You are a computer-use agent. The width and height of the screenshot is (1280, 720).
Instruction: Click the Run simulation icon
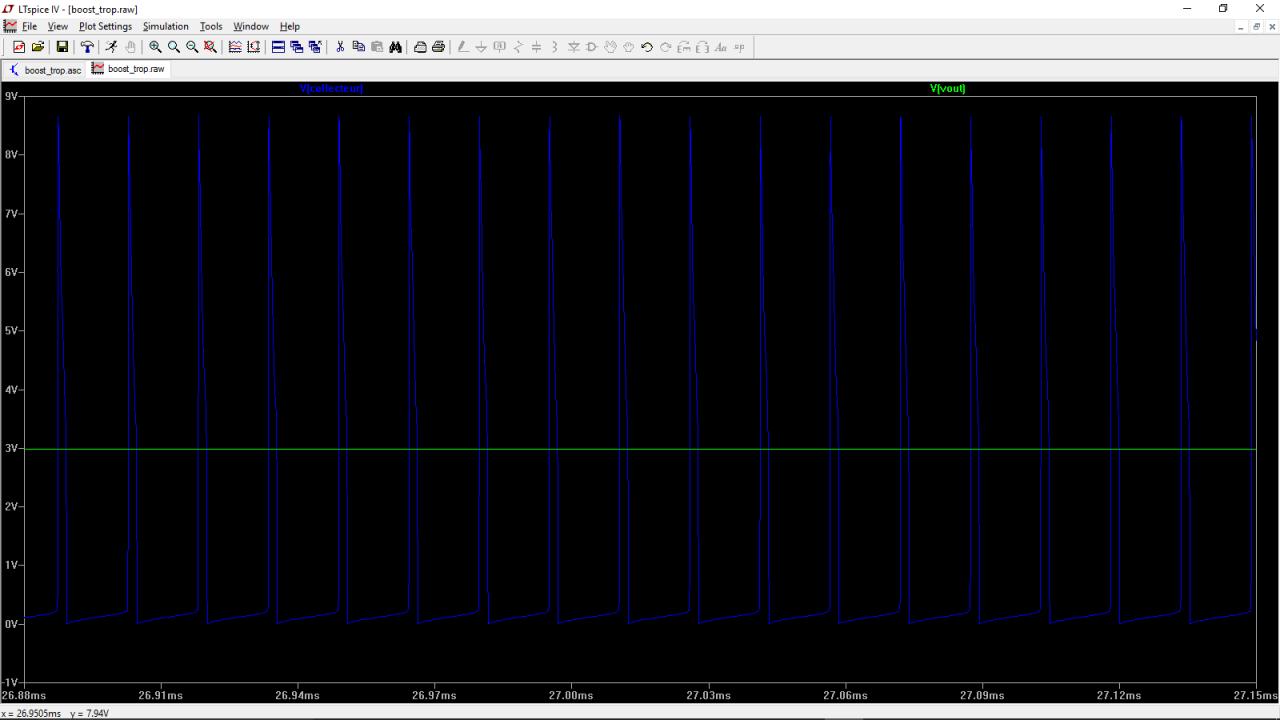pos(111,47)
